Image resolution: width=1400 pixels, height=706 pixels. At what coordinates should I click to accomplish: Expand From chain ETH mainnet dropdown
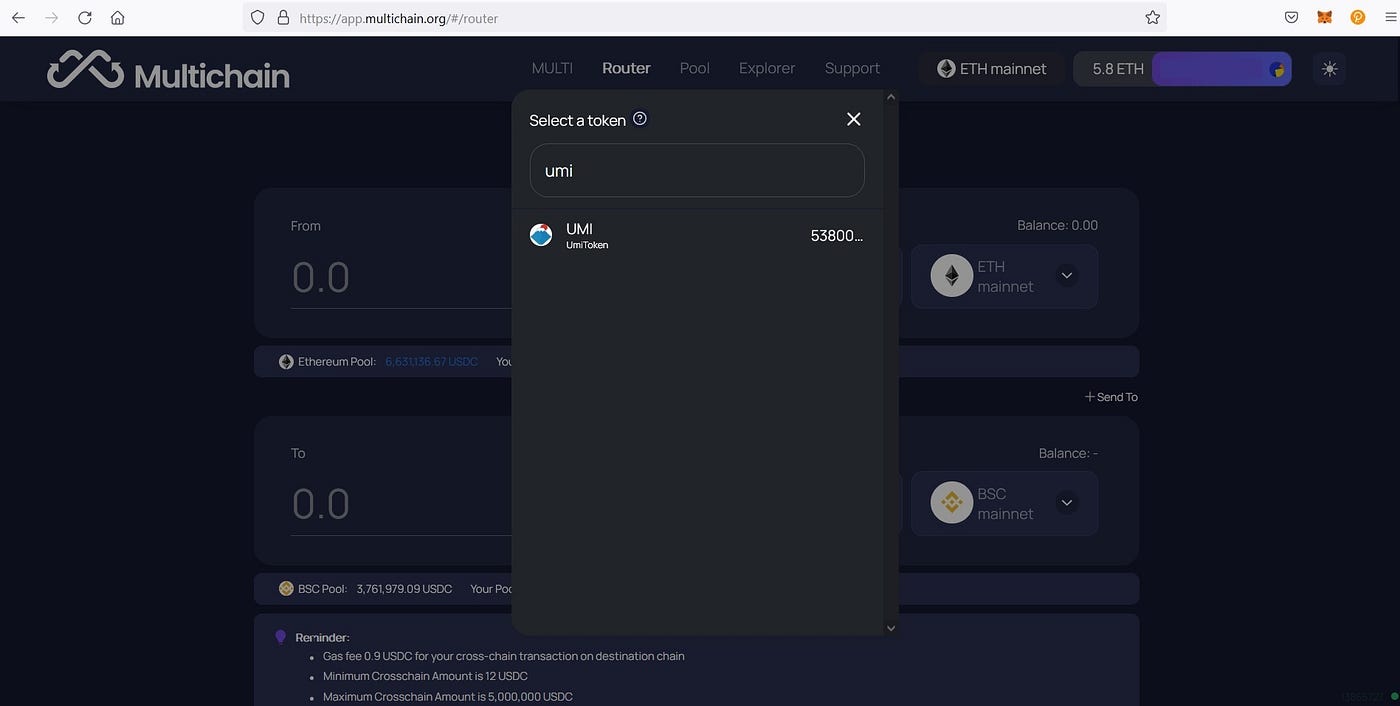[x=1004, y=276]
